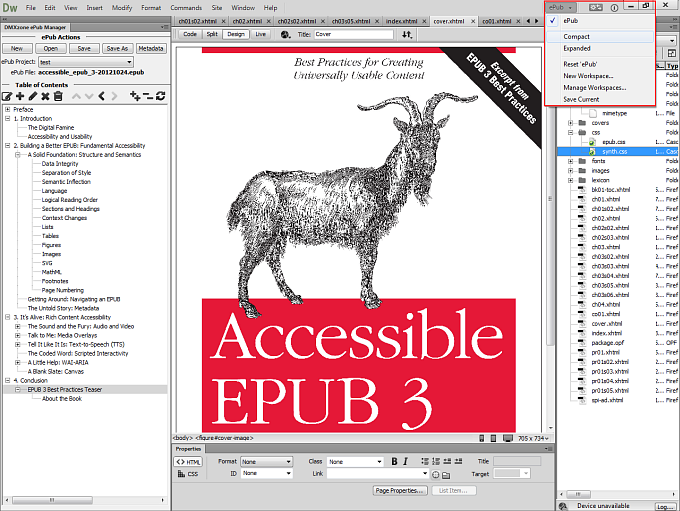The height and width of the screenshot is (511, 680).
Task: Click the document vertical scrollbar
Action: point(550,198)
